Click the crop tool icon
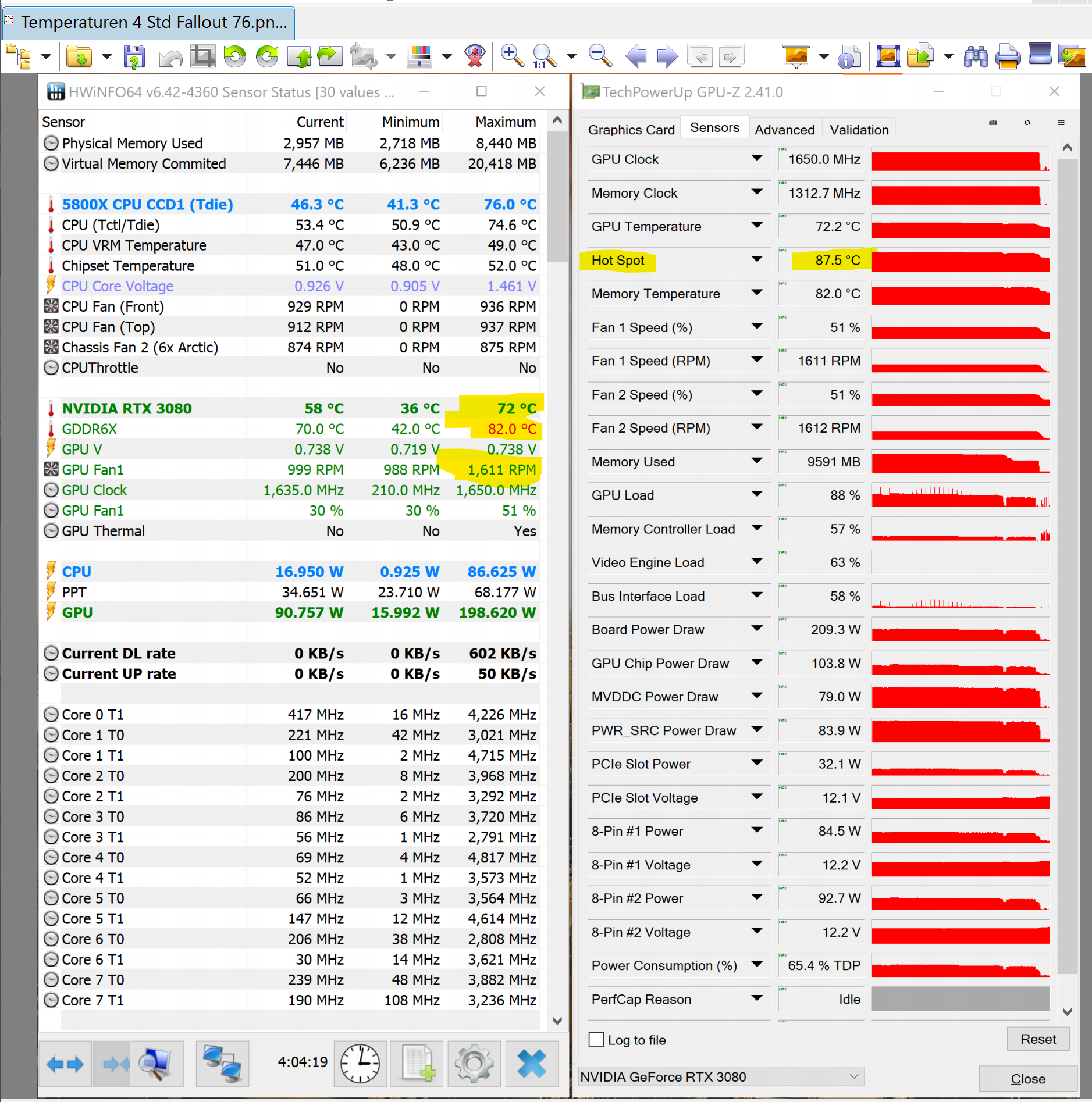The image size is (1092, 1102). coord(203,57)
